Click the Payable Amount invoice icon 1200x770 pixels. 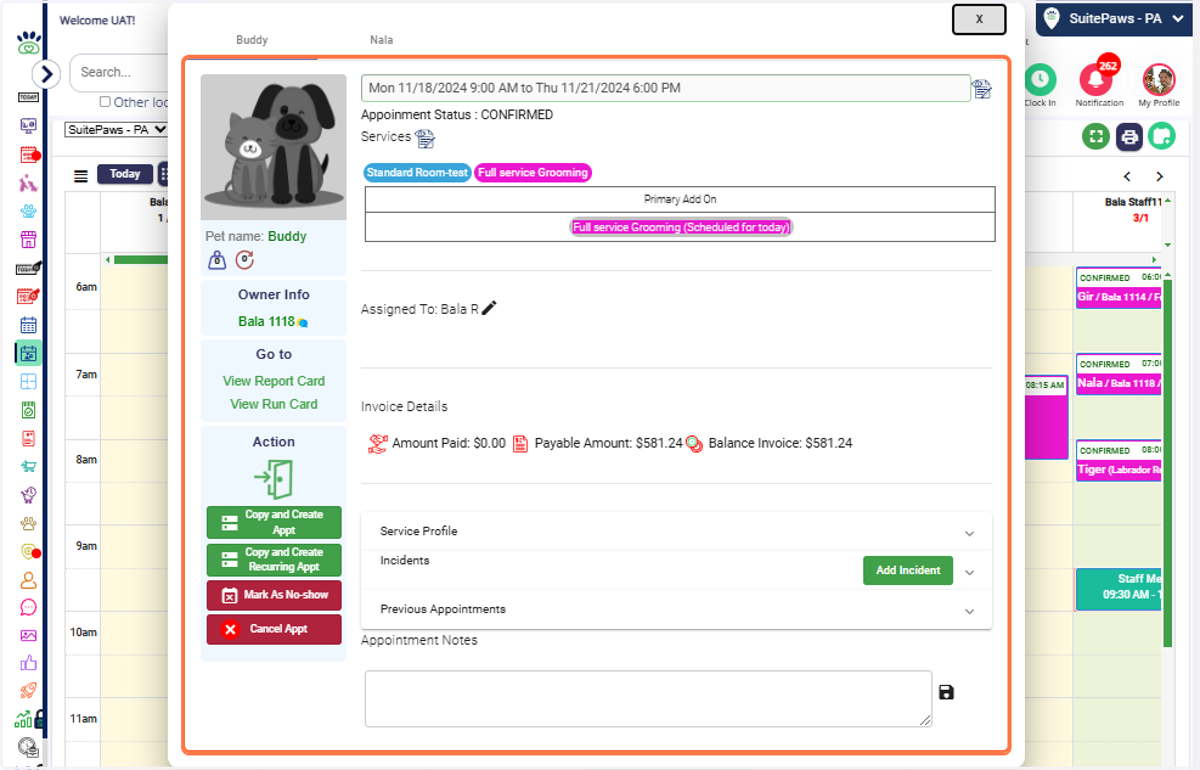(x=520, y=443)
